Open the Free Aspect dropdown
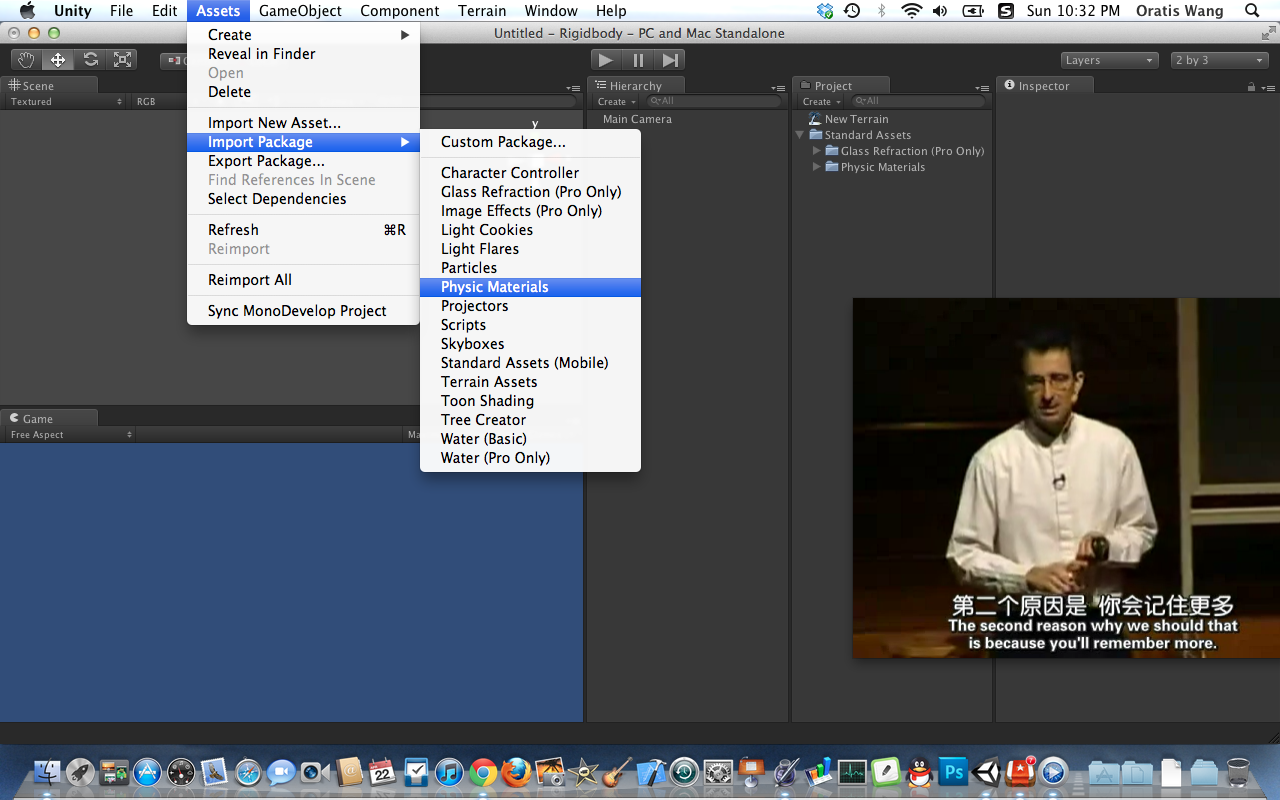Viewport: 1280px width, 800px height. pos(70,435)
